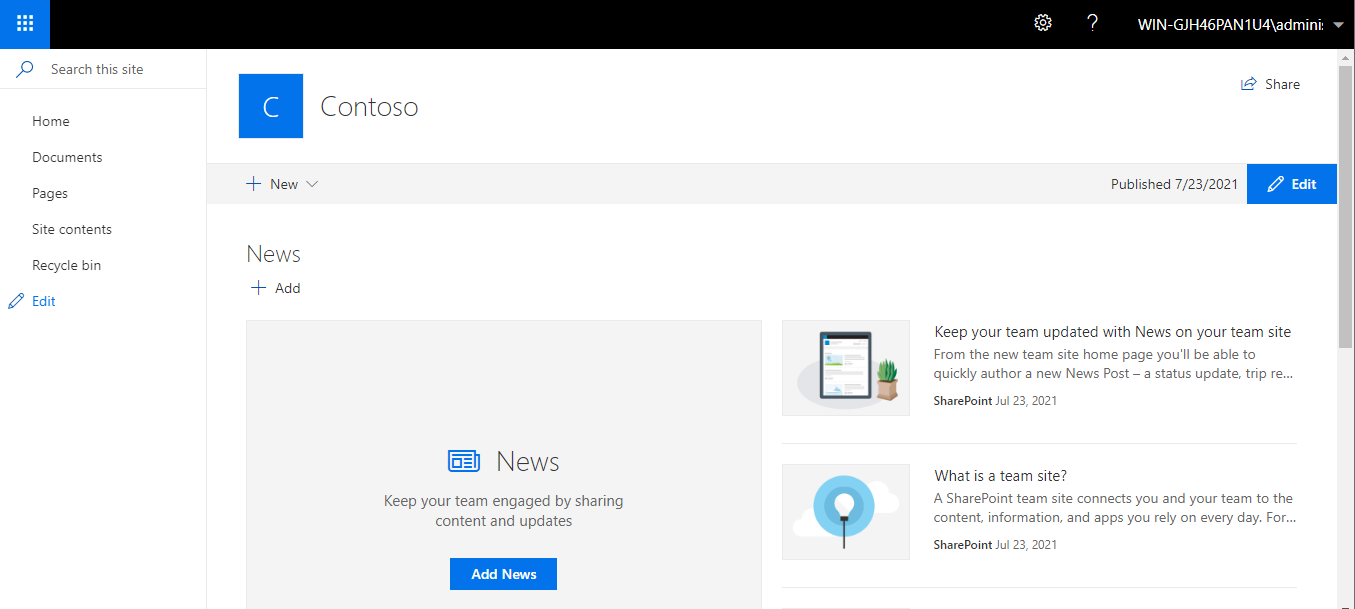The width and height of the screenshot is (1355, 609).
Task: Go to Home in the left navigation
Action: pyautogui.click(x=51, y=121)
